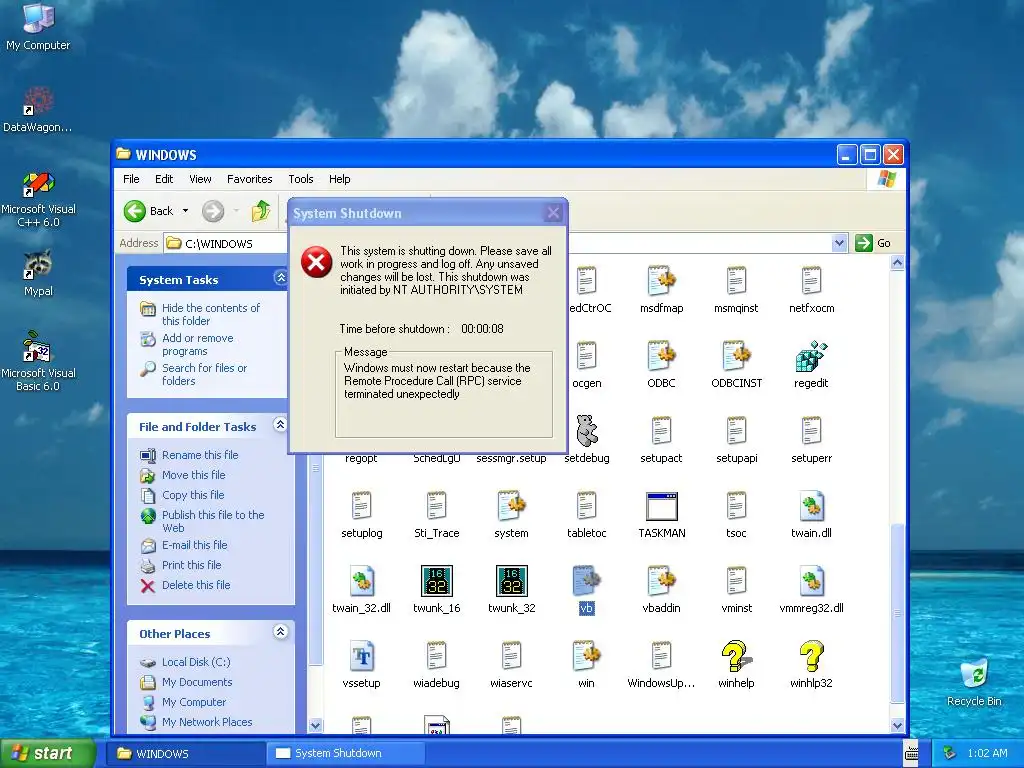The height and width of the screenshot is (768, 1024).
Task: Go to Local Disk (C:)
Action: (196, 662)
